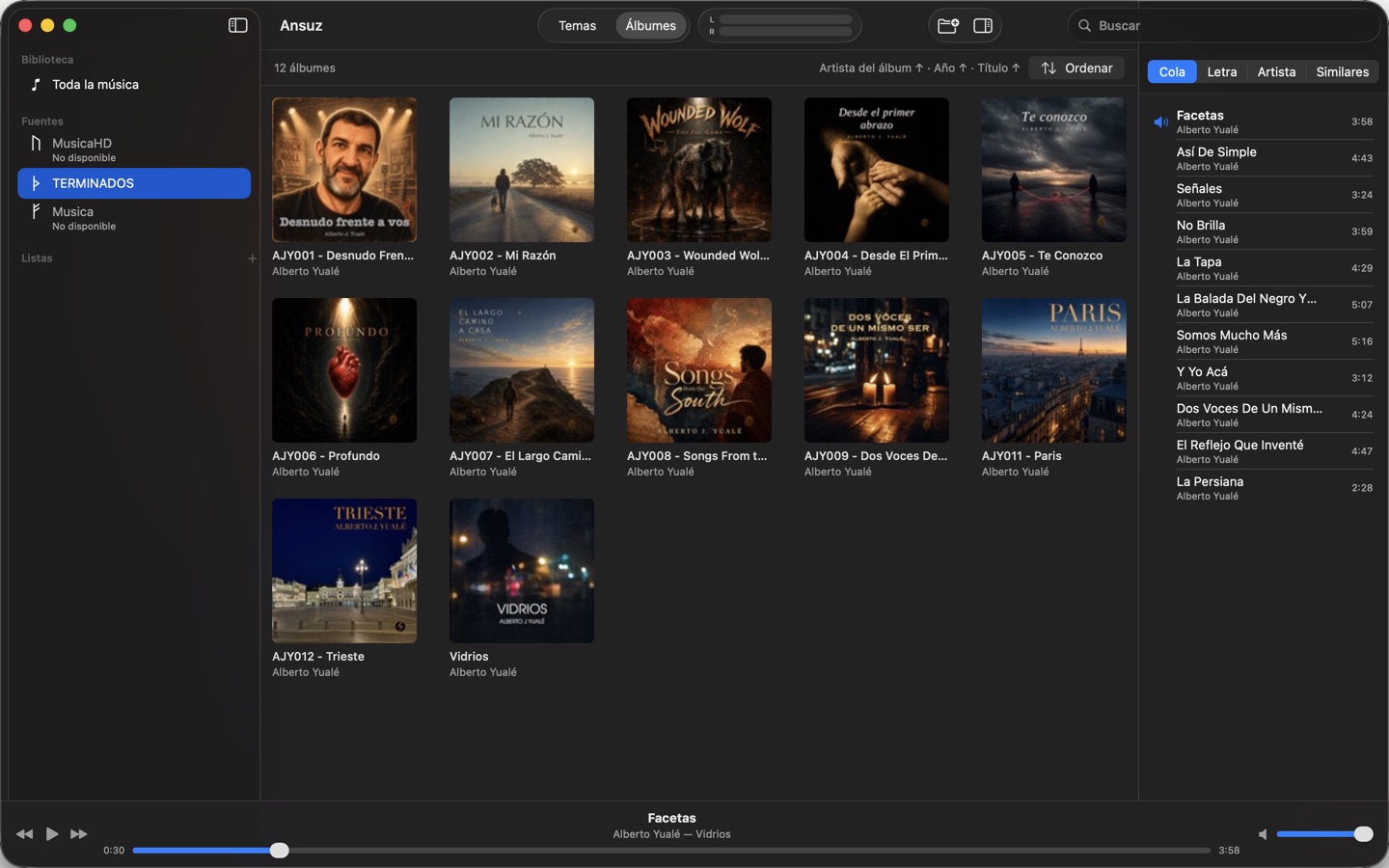Open the Trieste album cover
The width and height of the screenshot is (1389, 868).
(344, 571)
